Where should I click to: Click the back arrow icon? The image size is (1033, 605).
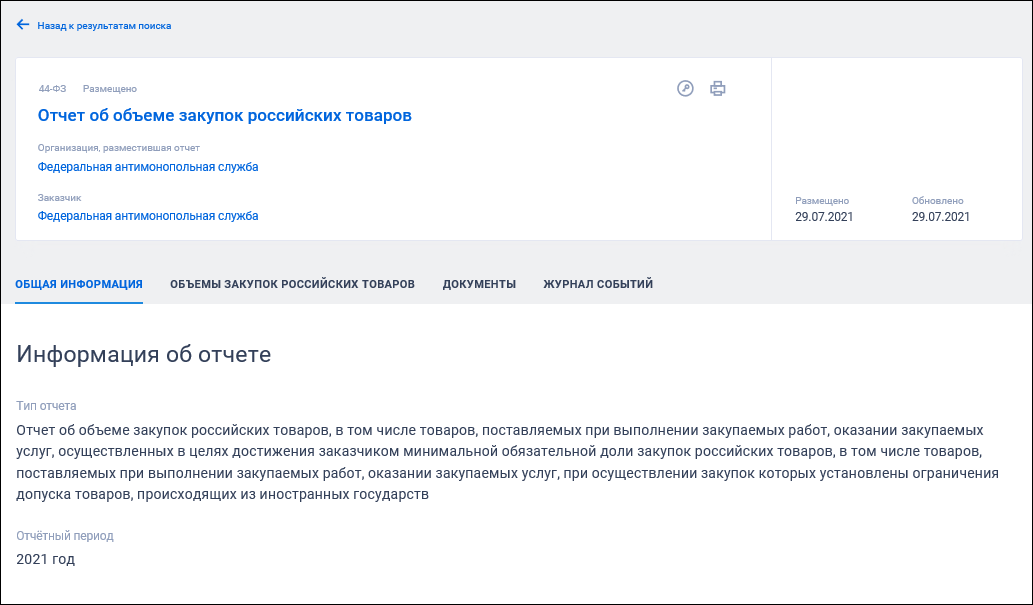tap(23, 25)
